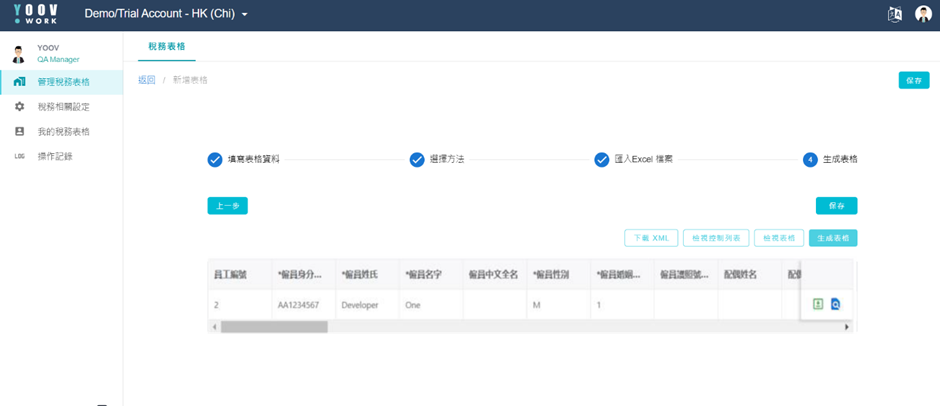The height and width of the screenshot is (406, 940).
Task: Click the 匯入Excel檔案 completed step checkmark
Action: click(601, 160)
